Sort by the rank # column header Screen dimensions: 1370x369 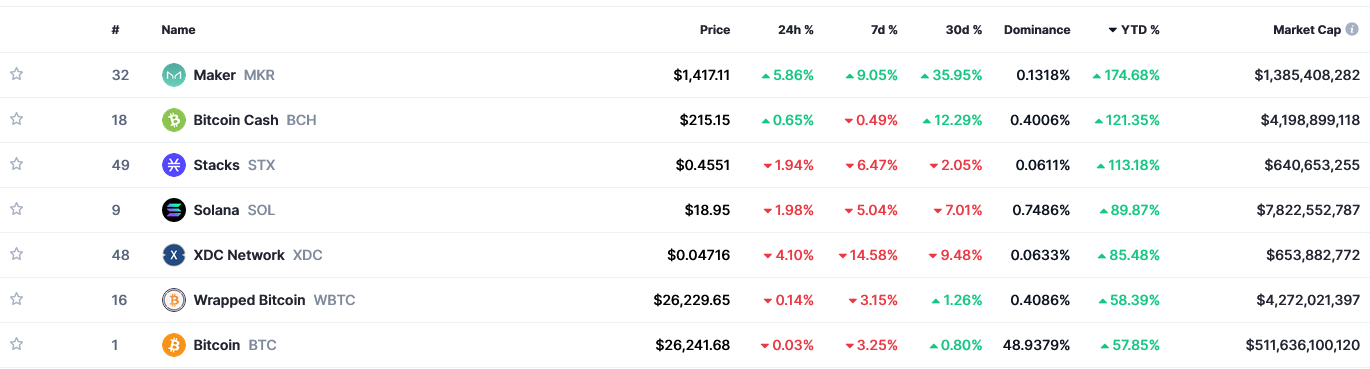pyautogui.click(x=116, y=30)
